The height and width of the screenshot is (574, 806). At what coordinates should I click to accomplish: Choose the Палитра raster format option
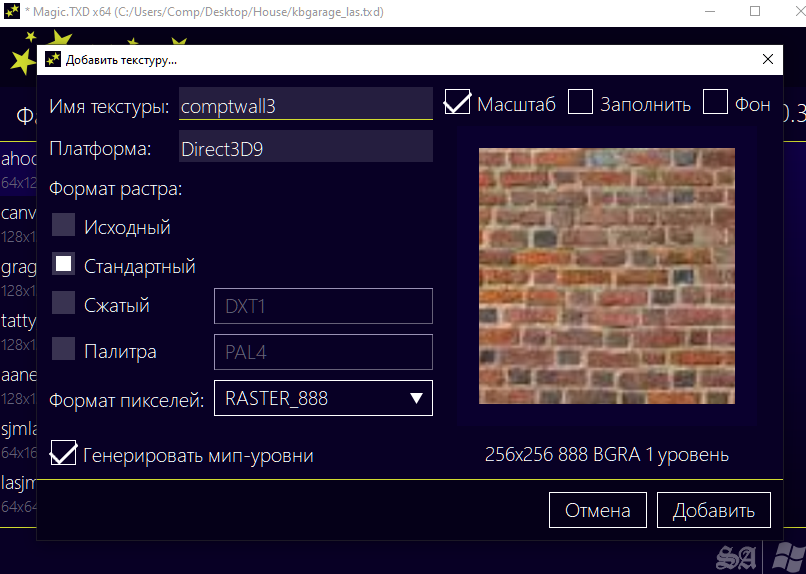tap(64, 350)
